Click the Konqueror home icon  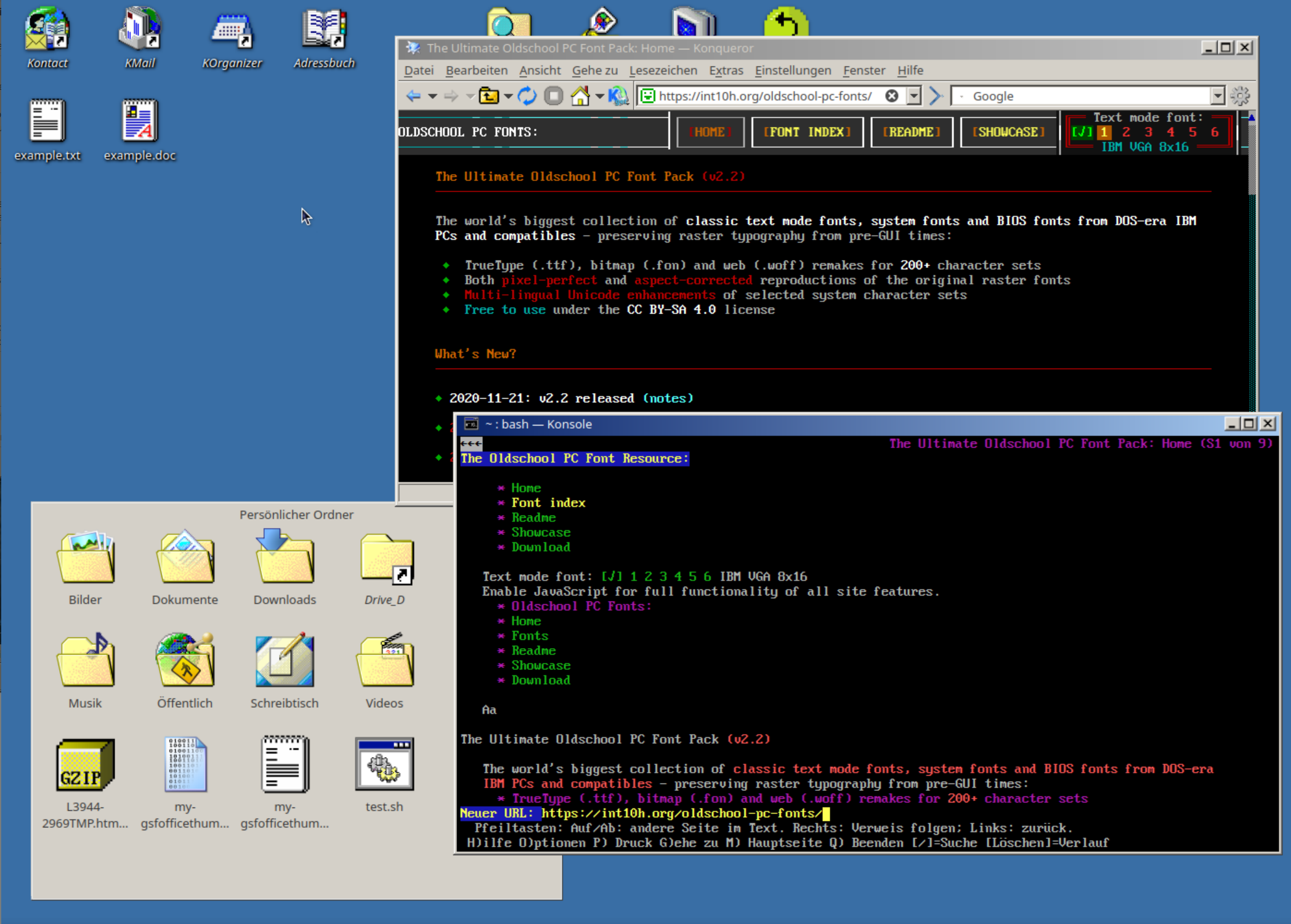[x=580, y=96]
